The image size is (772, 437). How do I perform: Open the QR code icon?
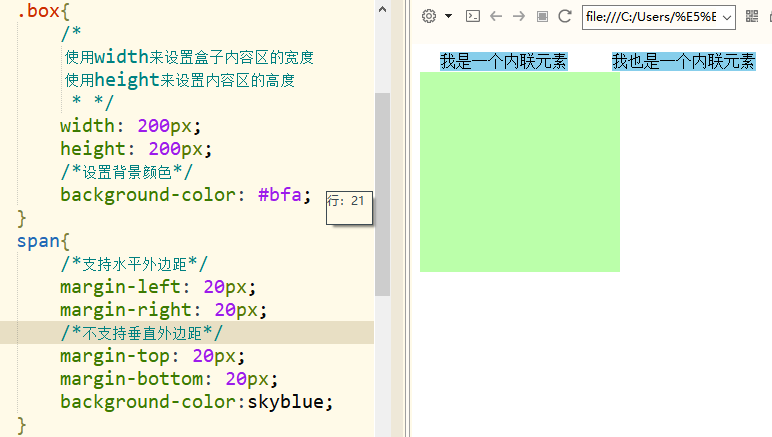[x=752, y=16]
